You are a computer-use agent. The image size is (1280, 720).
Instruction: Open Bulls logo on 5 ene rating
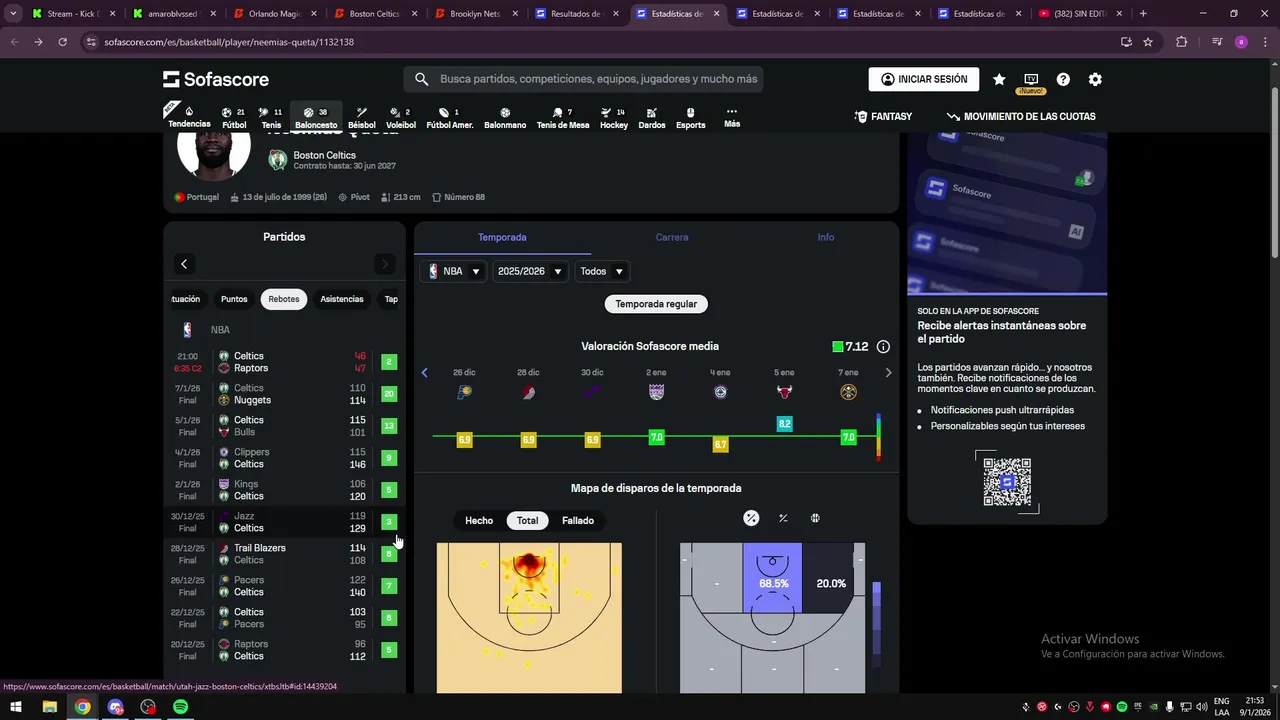tap(784, 392)
